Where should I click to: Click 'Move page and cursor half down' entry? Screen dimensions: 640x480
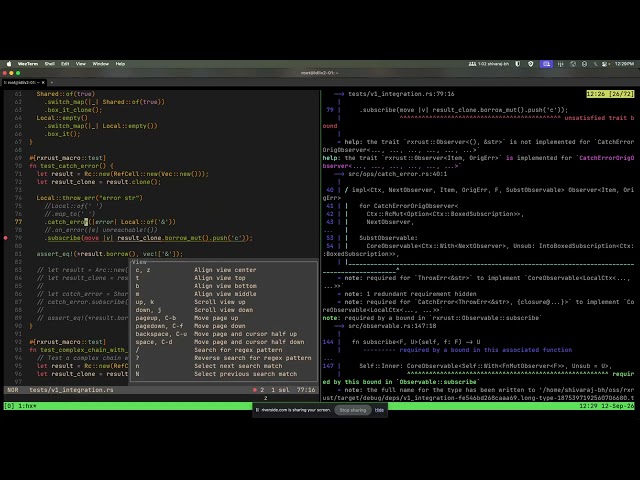point(249,342)
